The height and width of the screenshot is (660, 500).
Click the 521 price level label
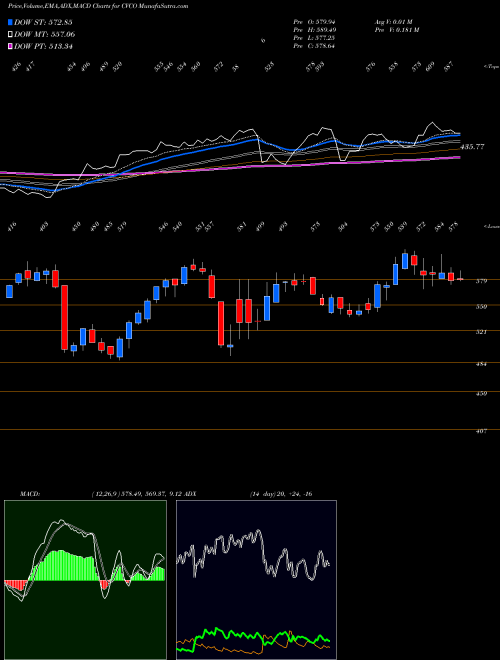pos(481,332)
